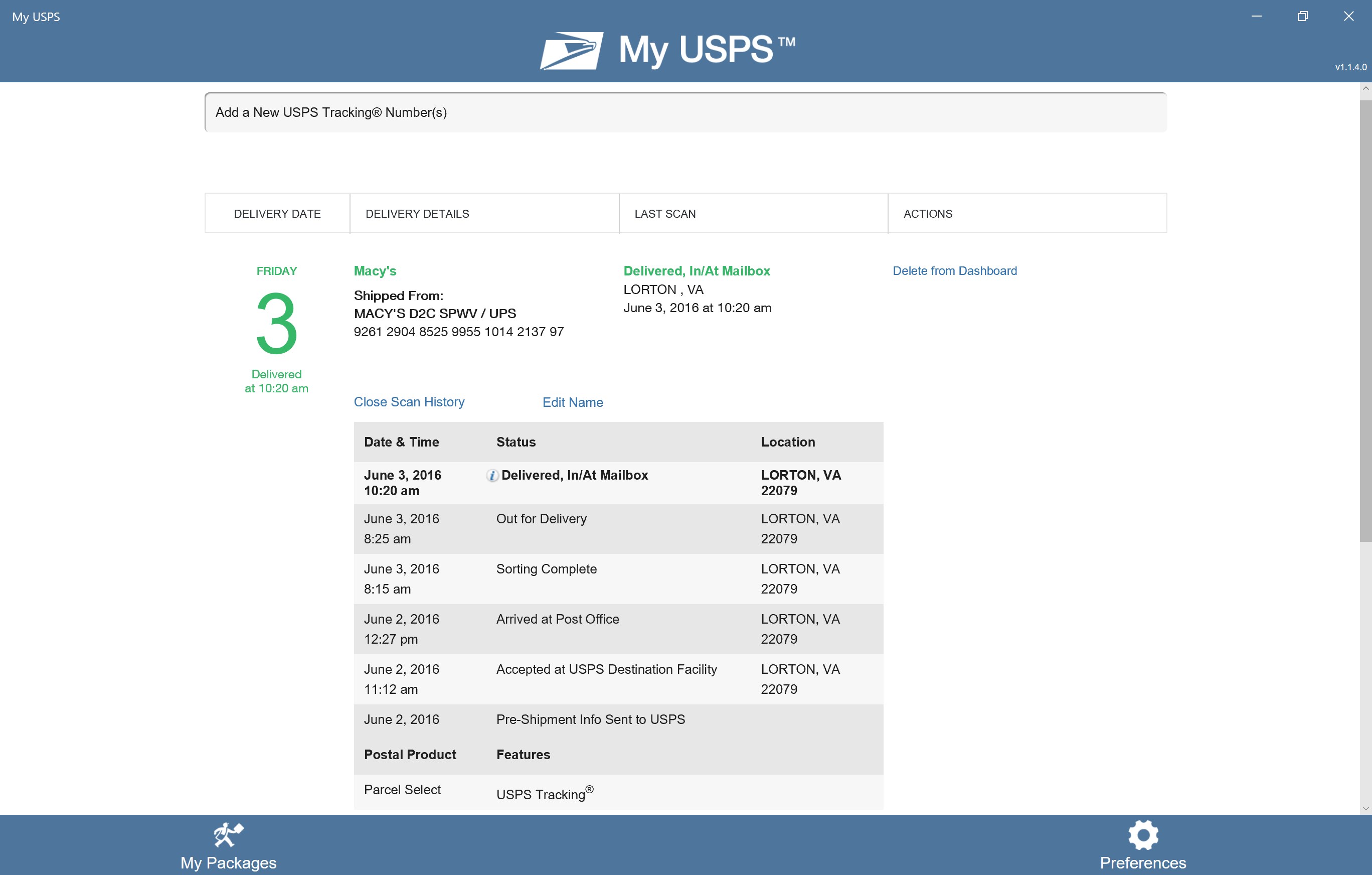Click the info icon beside Delivered status
The image size is (1372, 875).
pyautogui.click(x=492, y=476)
